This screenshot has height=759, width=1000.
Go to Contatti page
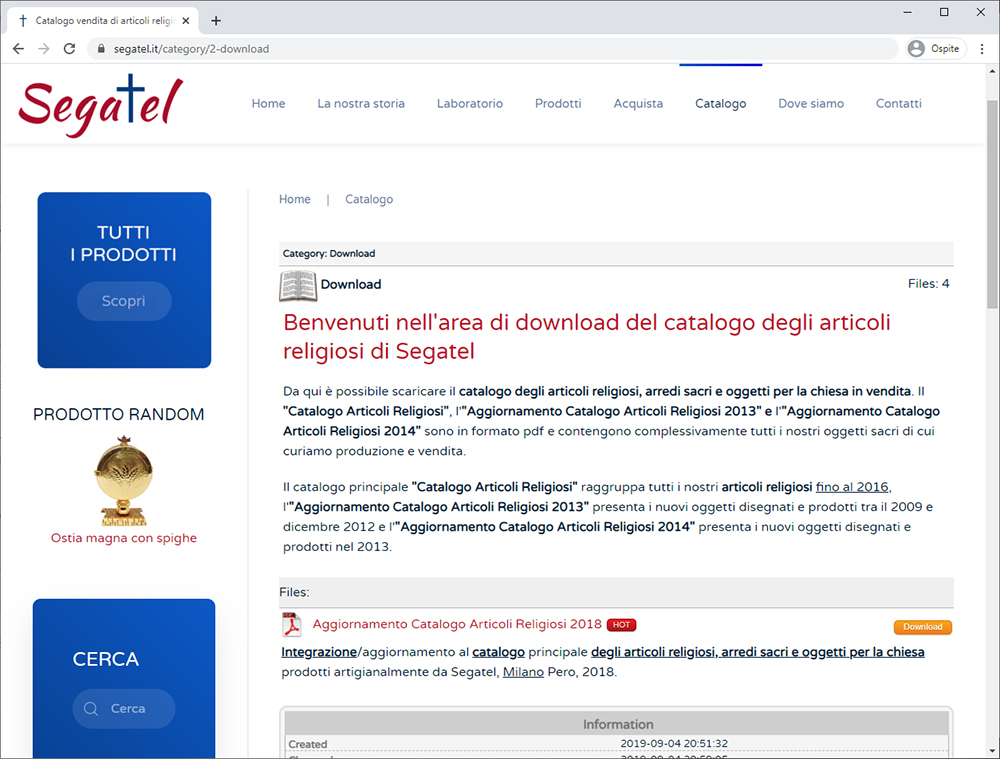(899, 103)
